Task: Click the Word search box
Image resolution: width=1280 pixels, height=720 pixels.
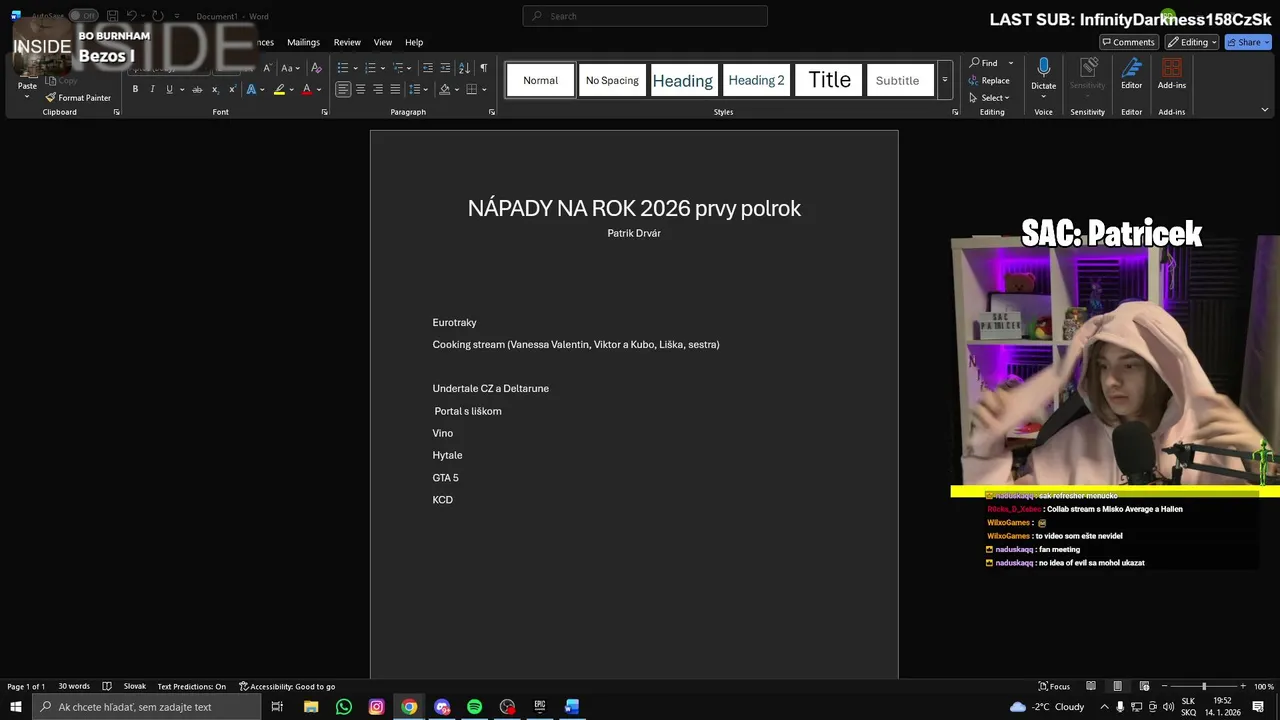Action: pos(645,16)
